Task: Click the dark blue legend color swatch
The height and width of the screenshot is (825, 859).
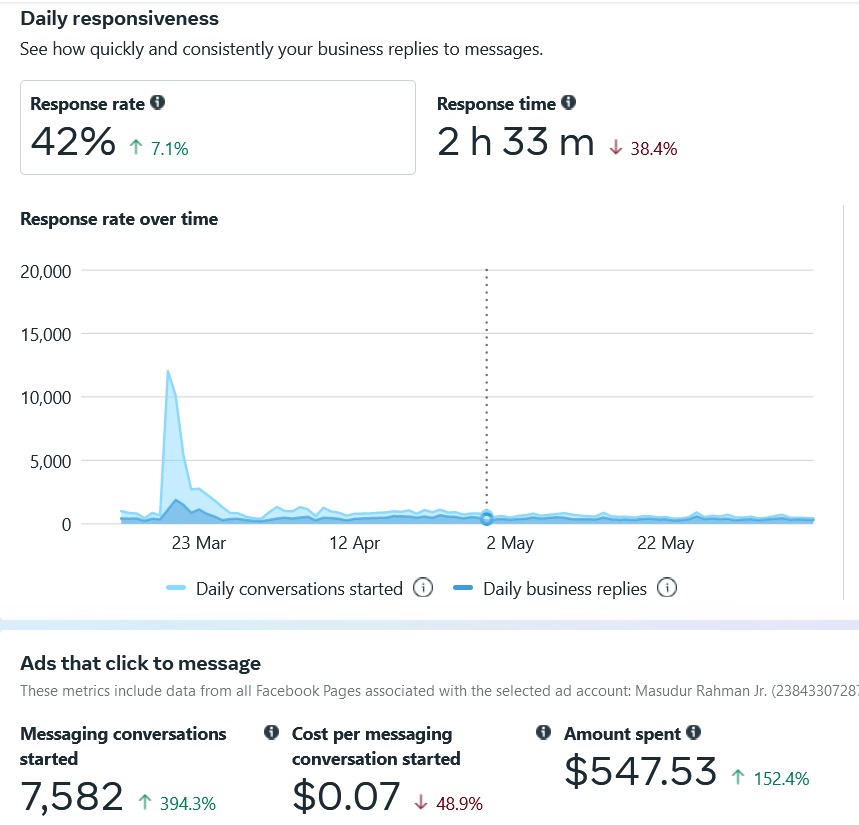Action: click(x=464, y=589)
